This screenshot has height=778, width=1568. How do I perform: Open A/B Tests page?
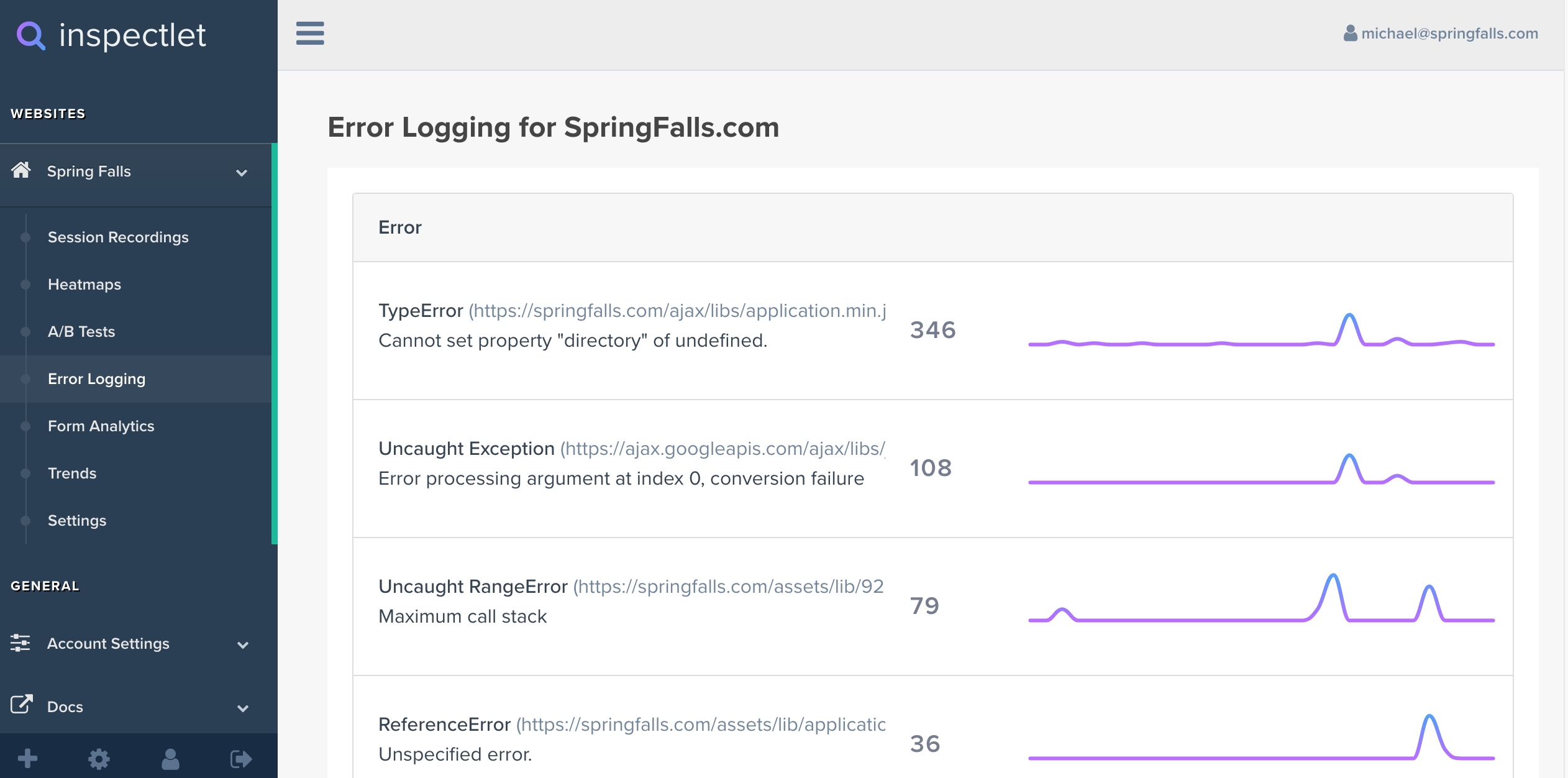pos(81,331)
